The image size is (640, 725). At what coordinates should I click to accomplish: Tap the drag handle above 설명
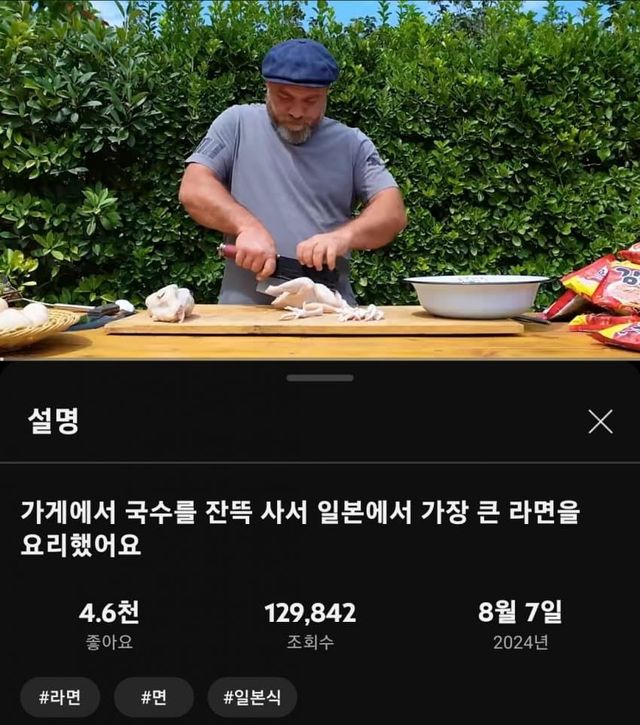point(320,378)
